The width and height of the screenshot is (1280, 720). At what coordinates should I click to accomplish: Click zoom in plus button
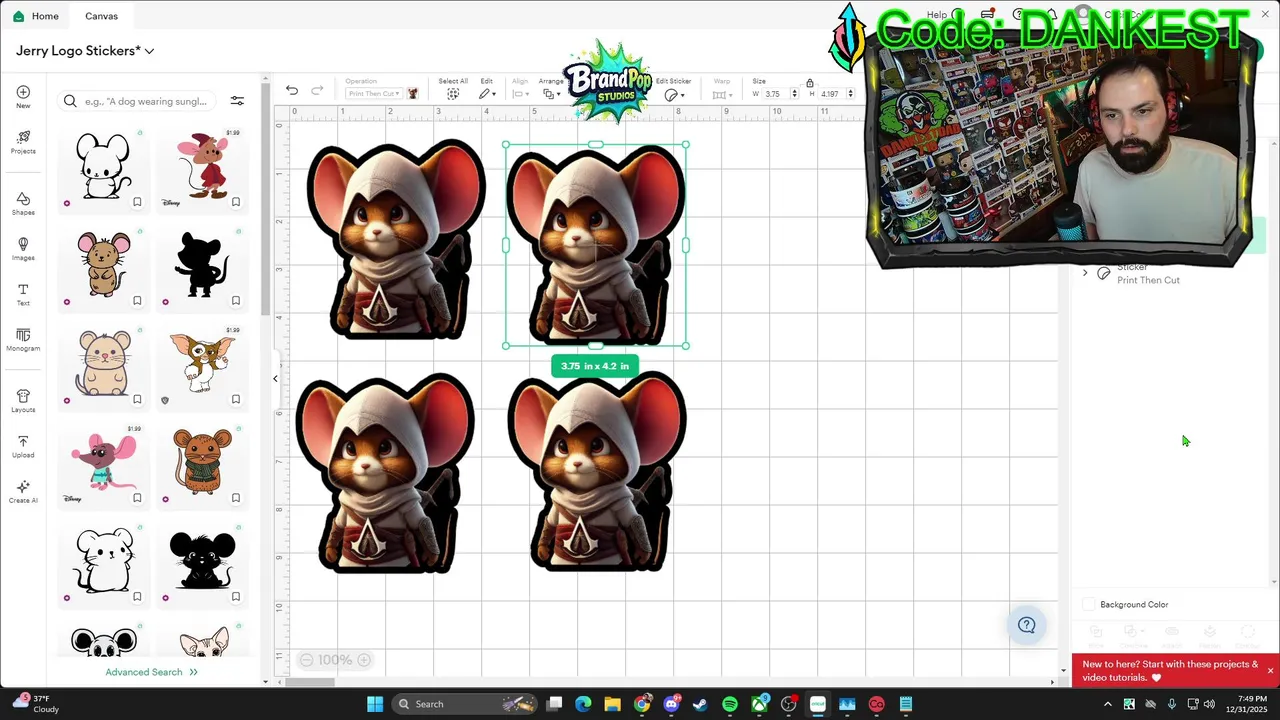pos(364,660)
